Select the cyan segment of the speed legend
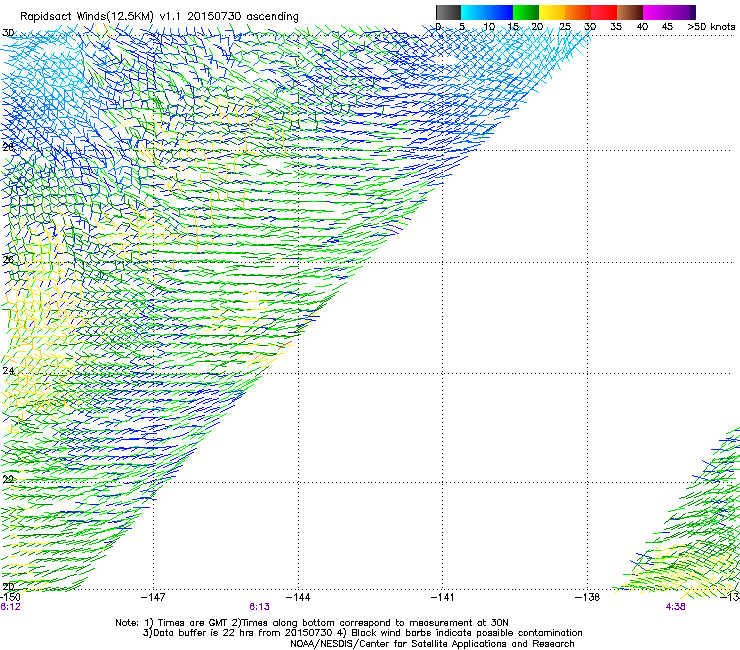The width and height of the screenshot is (740, 650). coord(474,12)
